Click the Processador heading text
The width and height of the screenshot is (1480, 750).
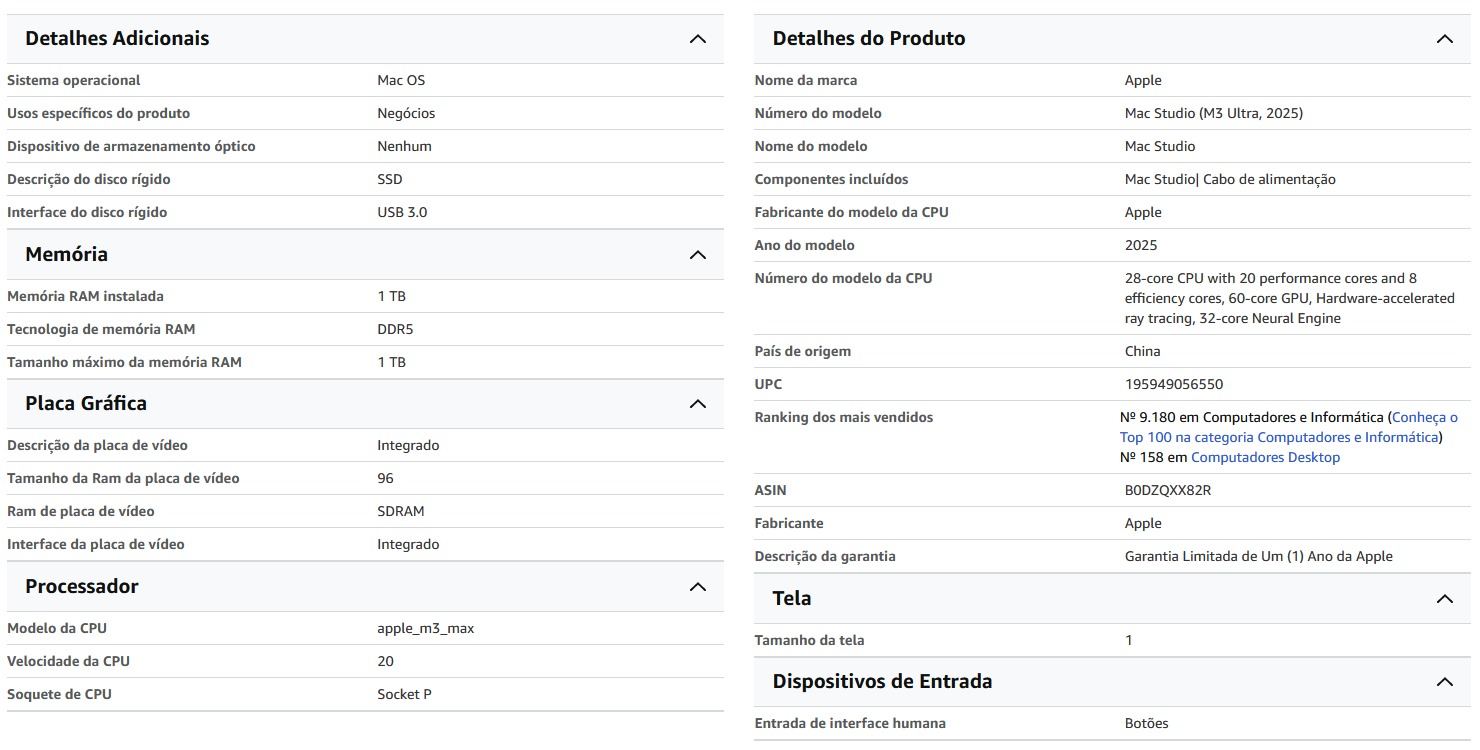[x=82, y=587]
